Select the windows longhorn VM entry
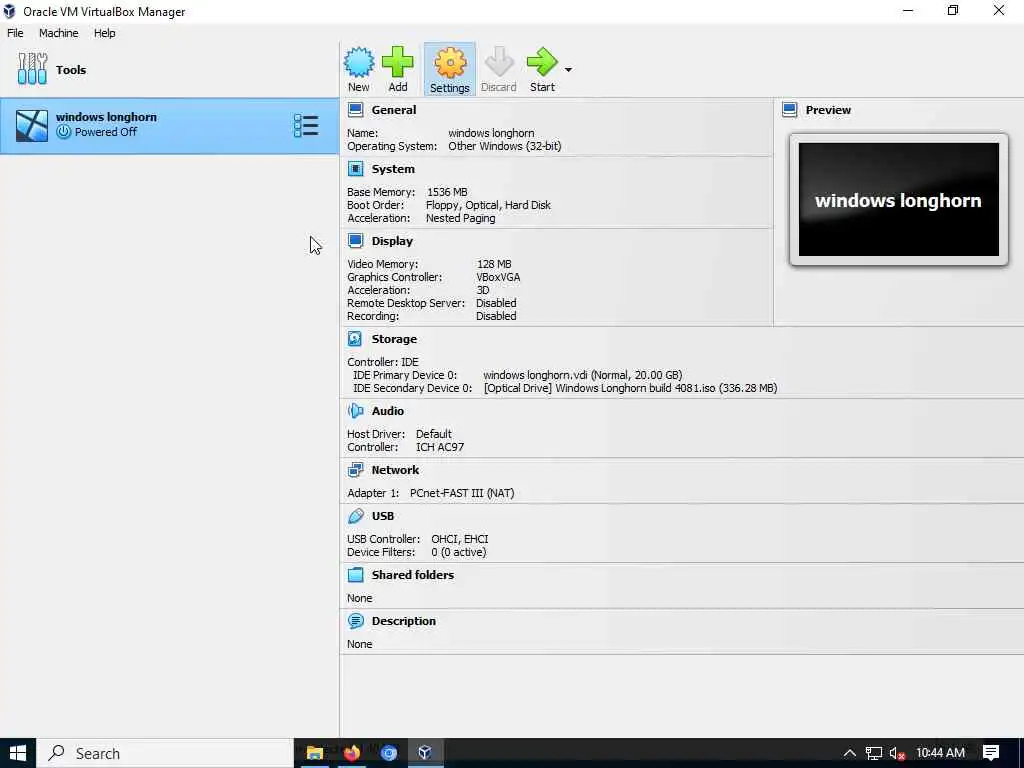 pos(169,125)
